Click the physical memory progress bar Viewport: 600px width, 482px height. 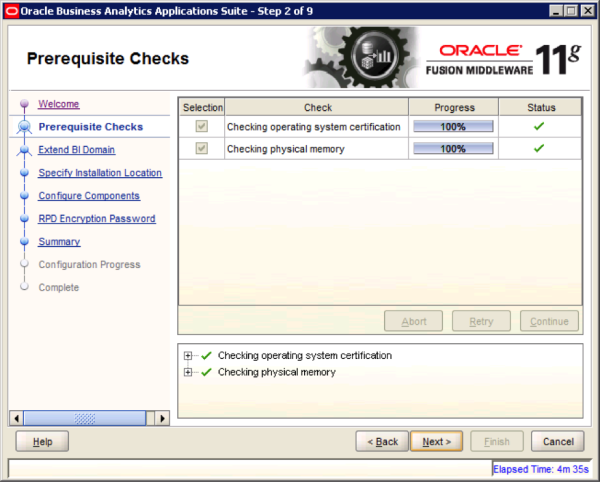453,149
